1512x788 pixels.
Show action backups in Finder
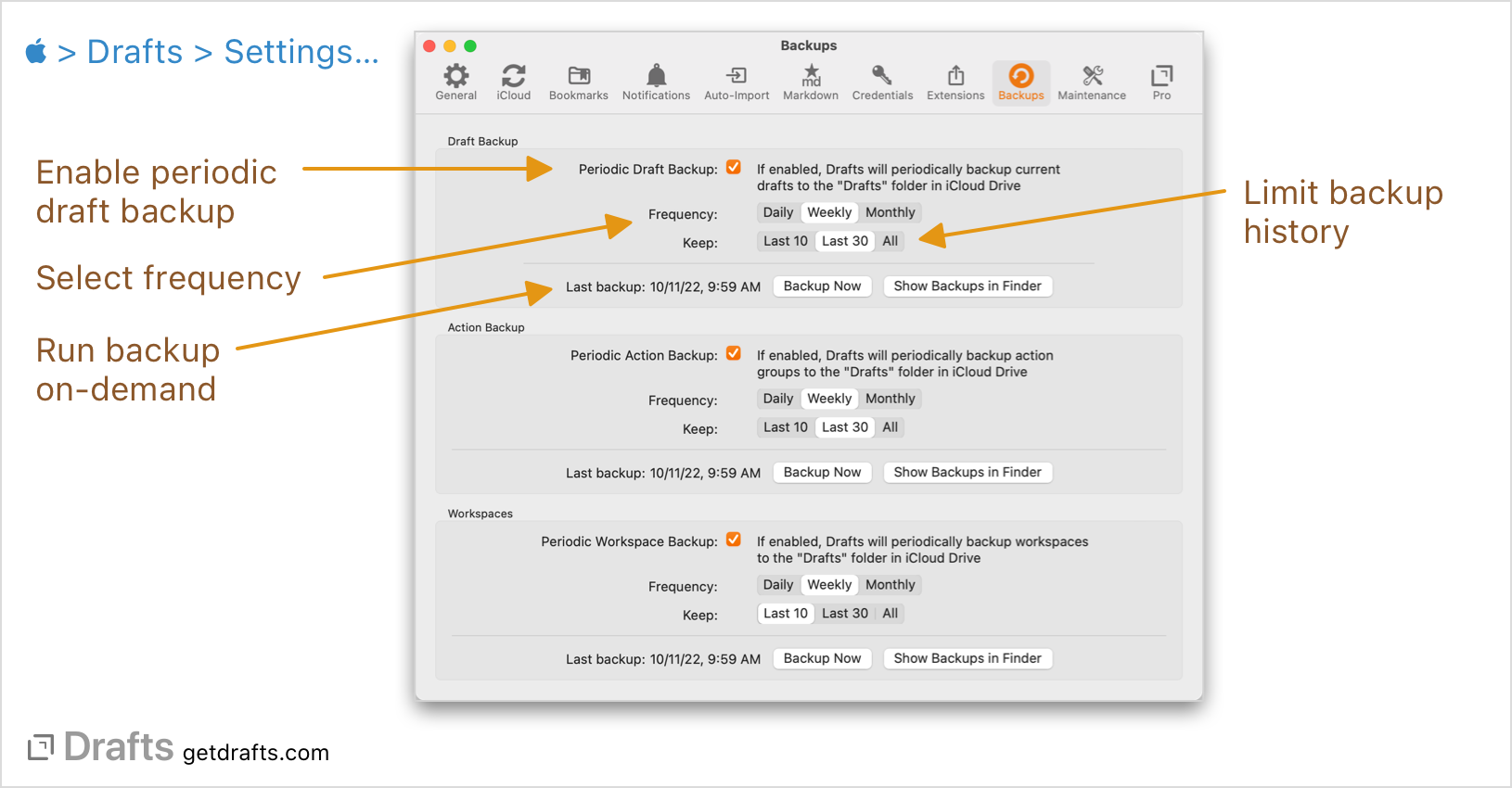967,473
